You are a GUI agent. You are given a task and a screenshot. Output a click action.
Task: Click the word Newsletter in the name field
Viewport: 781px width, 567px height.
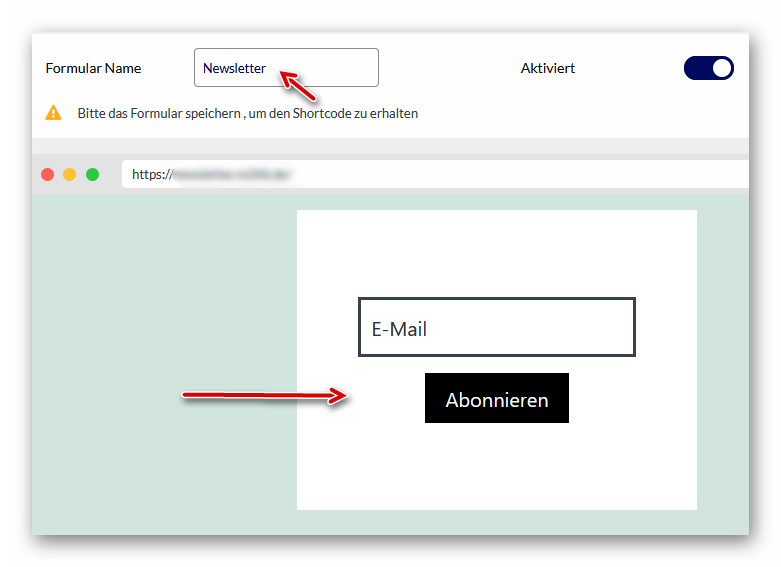tap(234, 69)
